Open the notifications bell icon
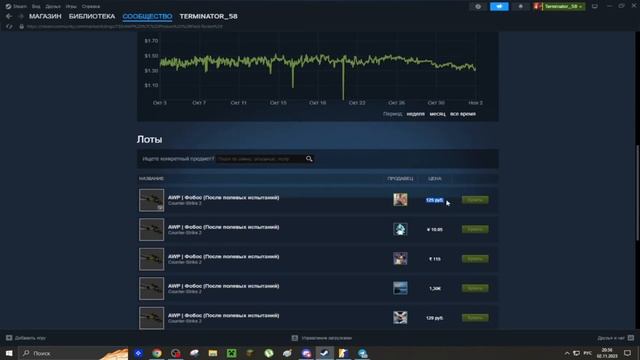 (520, 7)
